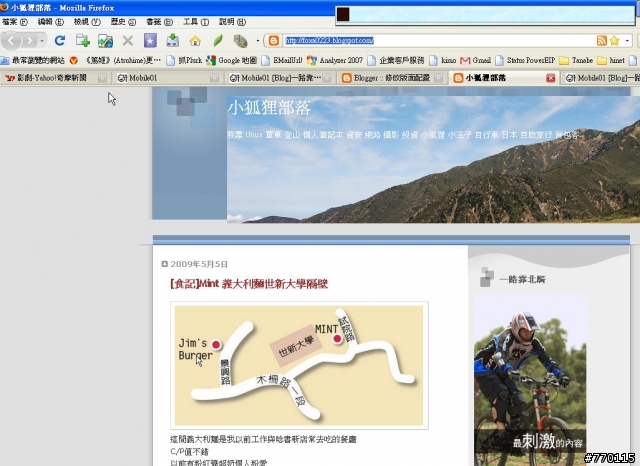This screenshot has height=466, width=640.
Task: Open the 自行車 category link in the header
Action: point(487,135)
